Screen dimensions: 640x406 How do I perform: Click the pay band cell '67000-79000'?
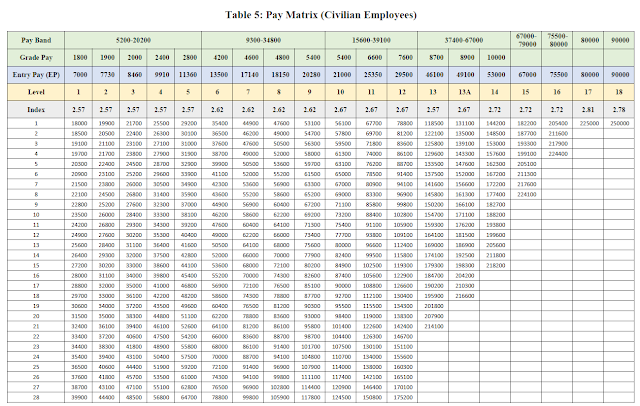pos(526,40)
